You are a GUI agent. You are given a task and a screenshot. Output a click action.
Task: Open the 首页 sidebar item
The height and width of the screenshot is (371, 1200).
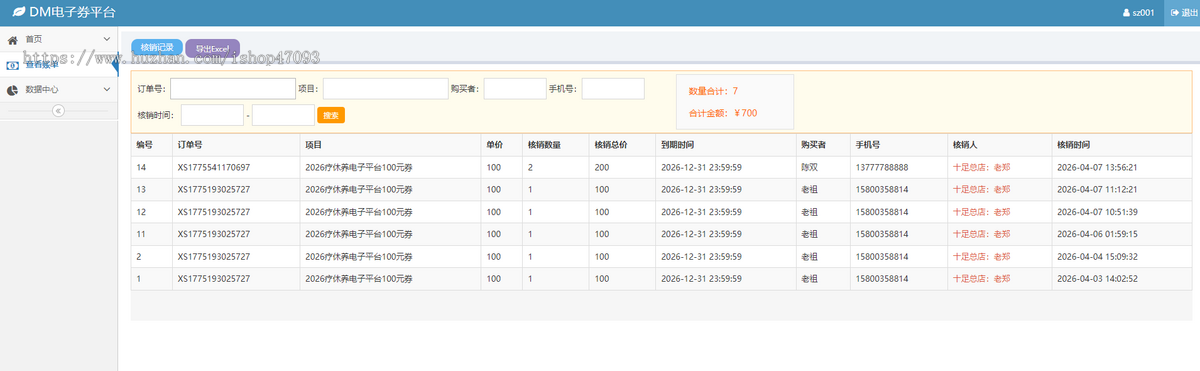59,39
